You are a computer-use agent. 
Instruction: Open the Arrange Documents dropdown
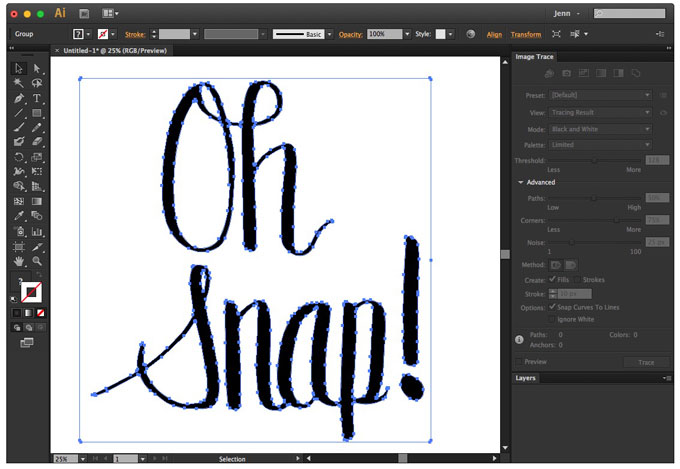coord(110,13)
